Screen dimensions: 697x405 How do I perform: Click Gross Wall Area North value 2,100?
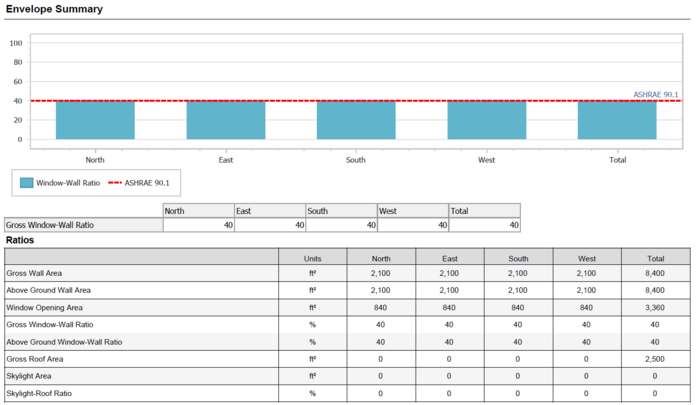tap(381, 273)
